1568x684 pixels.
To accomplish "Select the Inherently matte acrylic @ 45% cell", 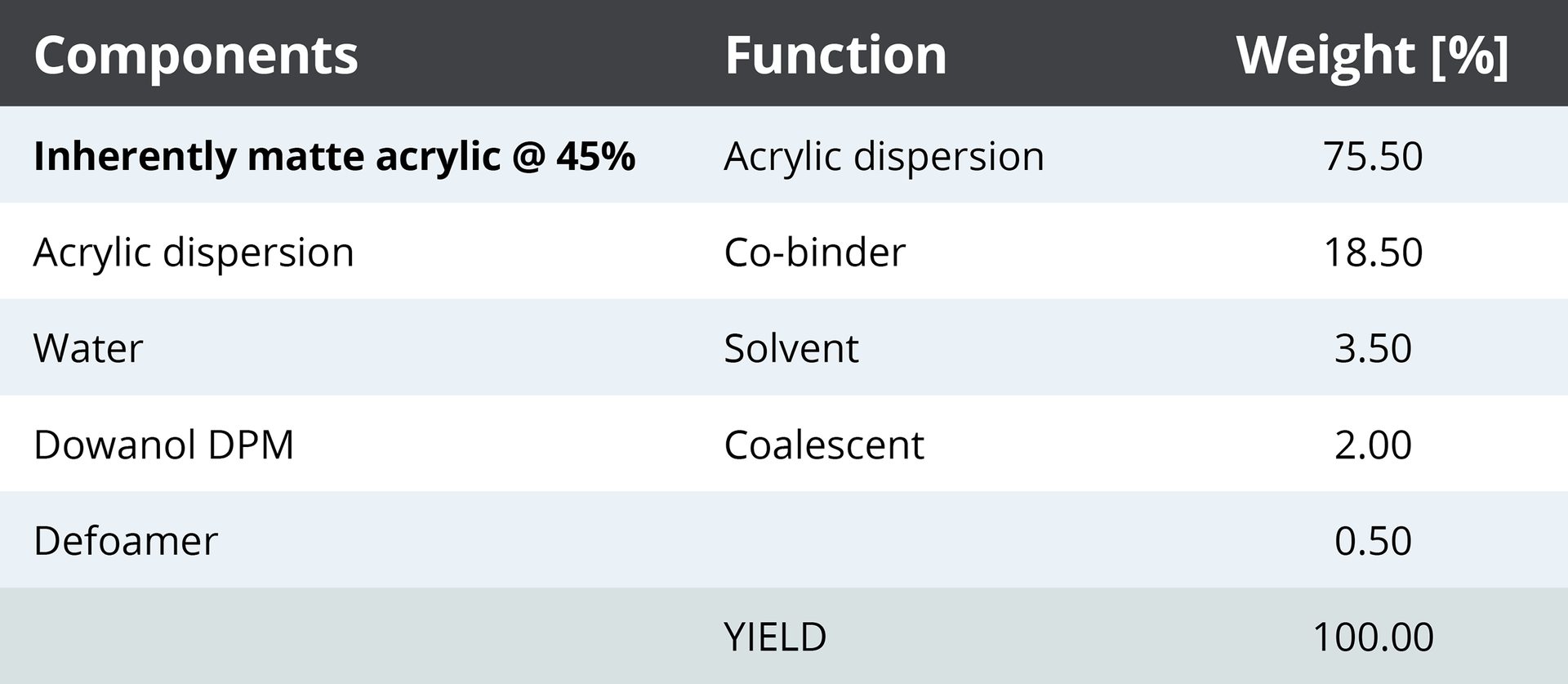I will (334, 156).
